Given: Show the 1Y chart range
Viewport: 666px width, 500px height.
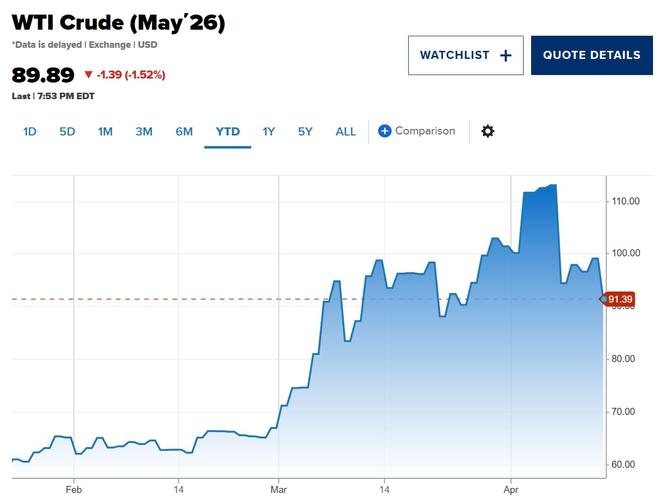Looking at the screenshot, I should coord(268,132).
